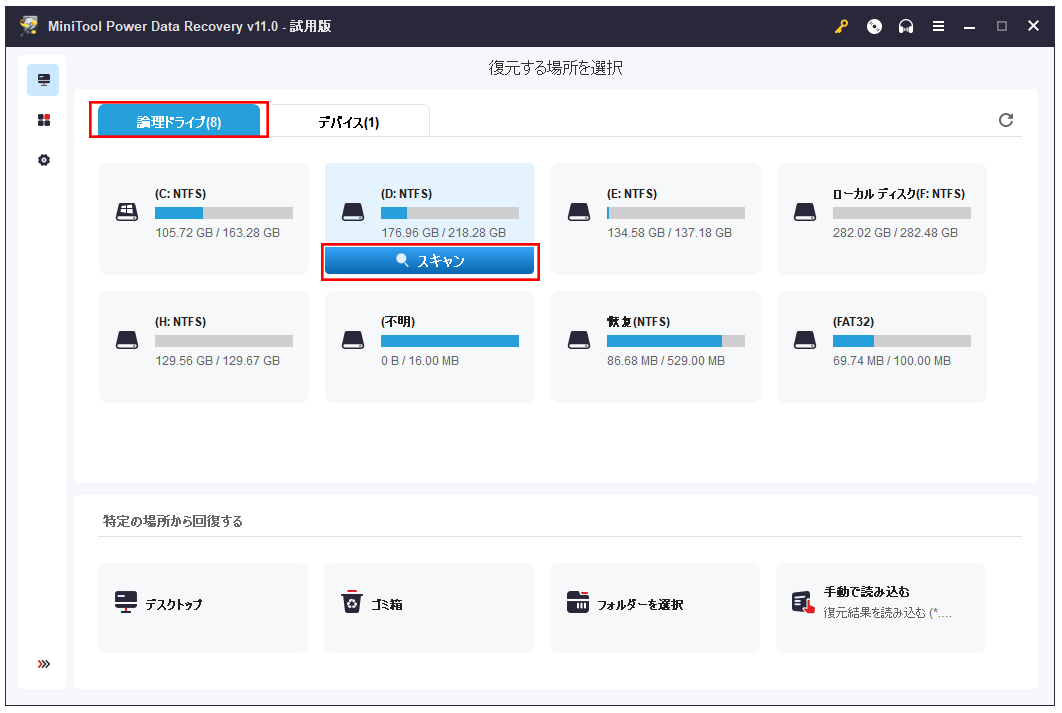The width and height of the screenshot is (1062, 713).
Task: Expand the sidebar with chevron arrows
Action: (x=43, y=663)
